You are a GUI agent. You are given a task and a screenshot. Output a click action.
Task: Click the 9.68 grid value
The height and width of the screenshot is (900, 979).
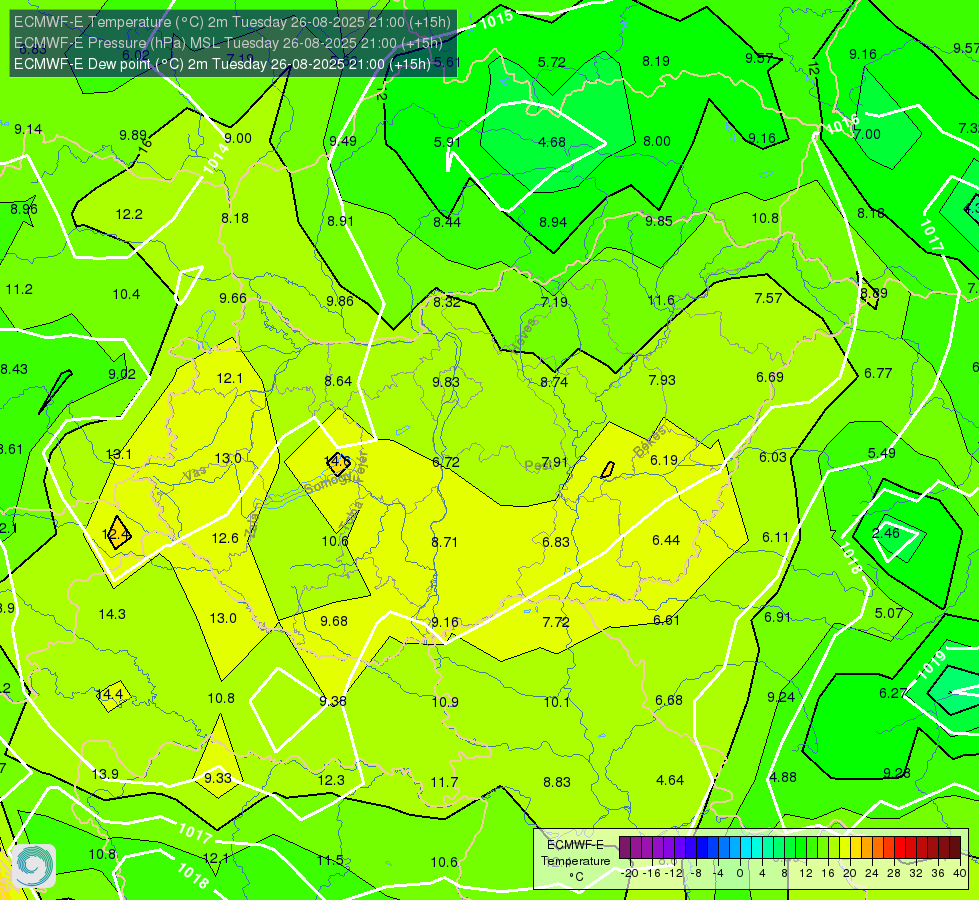(x=334, y=621)
